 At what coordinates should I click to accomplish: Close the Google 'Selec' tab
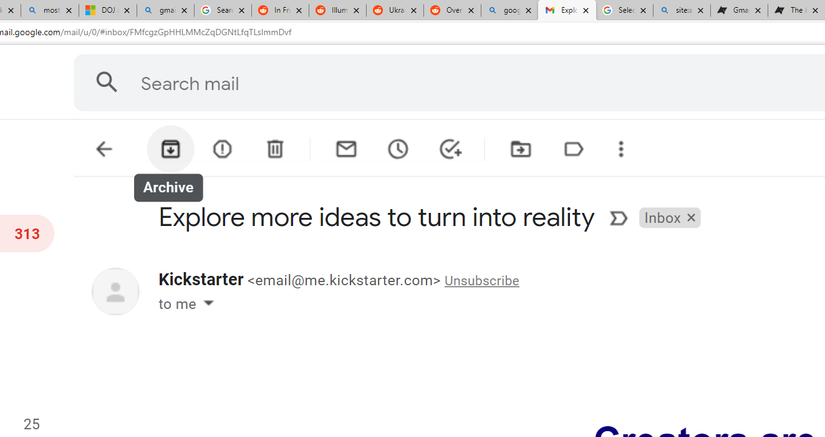(x=643, y=11)
